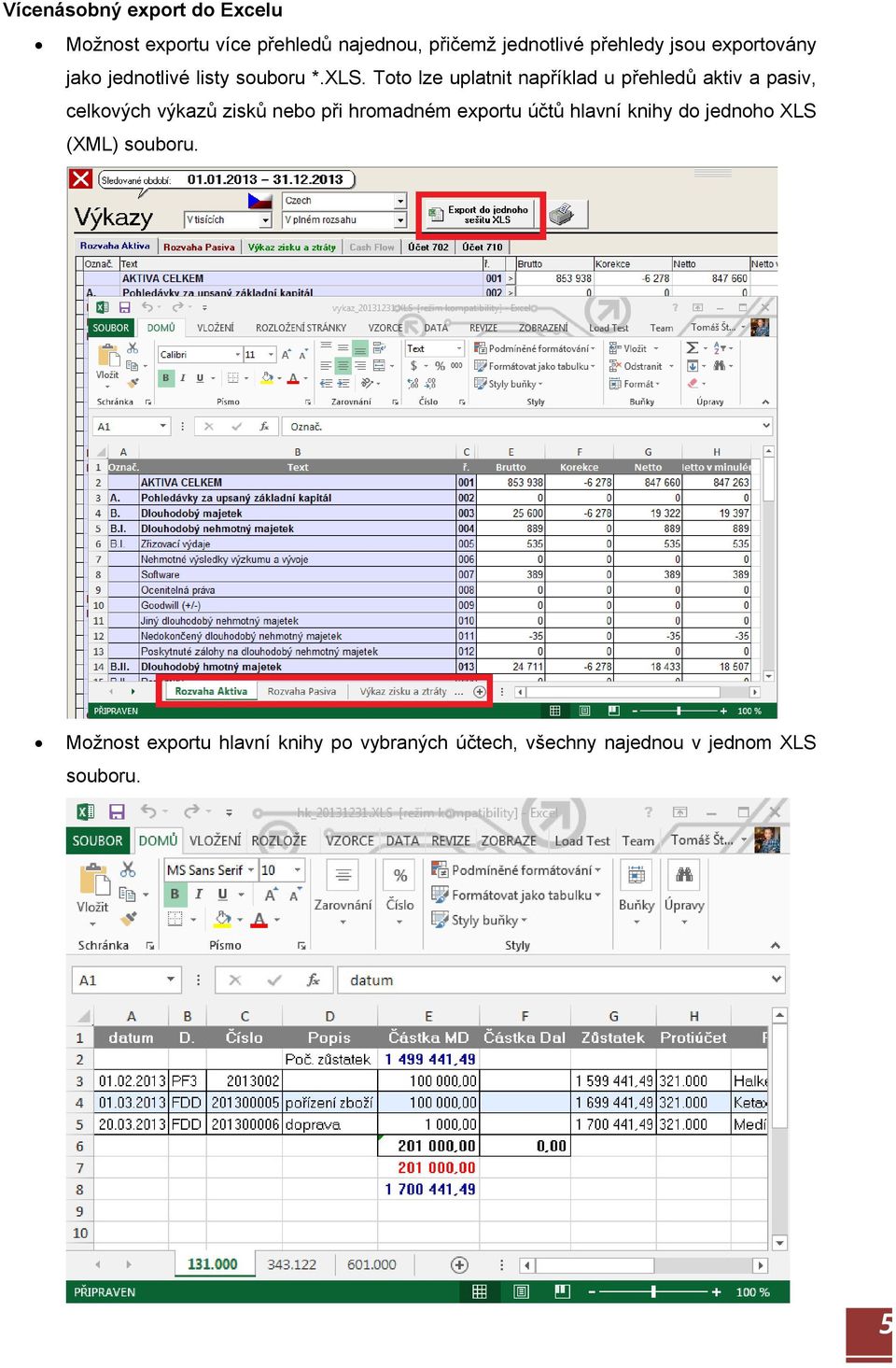Select the 343.122 sheet tab
The height and width of the screenshot is (1368, 896).
coord(292,1264)
